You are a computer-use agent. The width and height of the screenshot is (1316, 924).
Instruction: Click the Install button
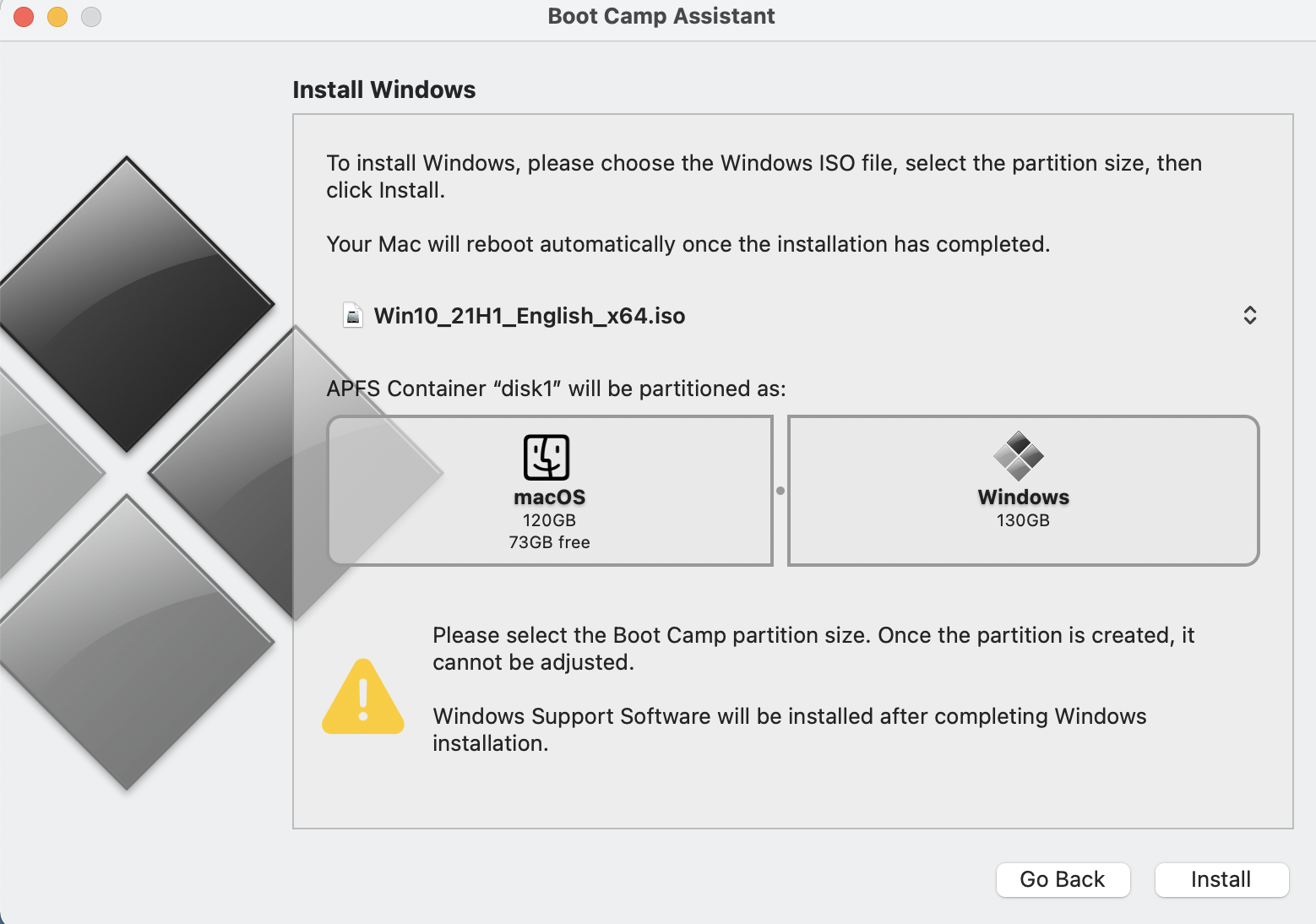(1221, 879)
